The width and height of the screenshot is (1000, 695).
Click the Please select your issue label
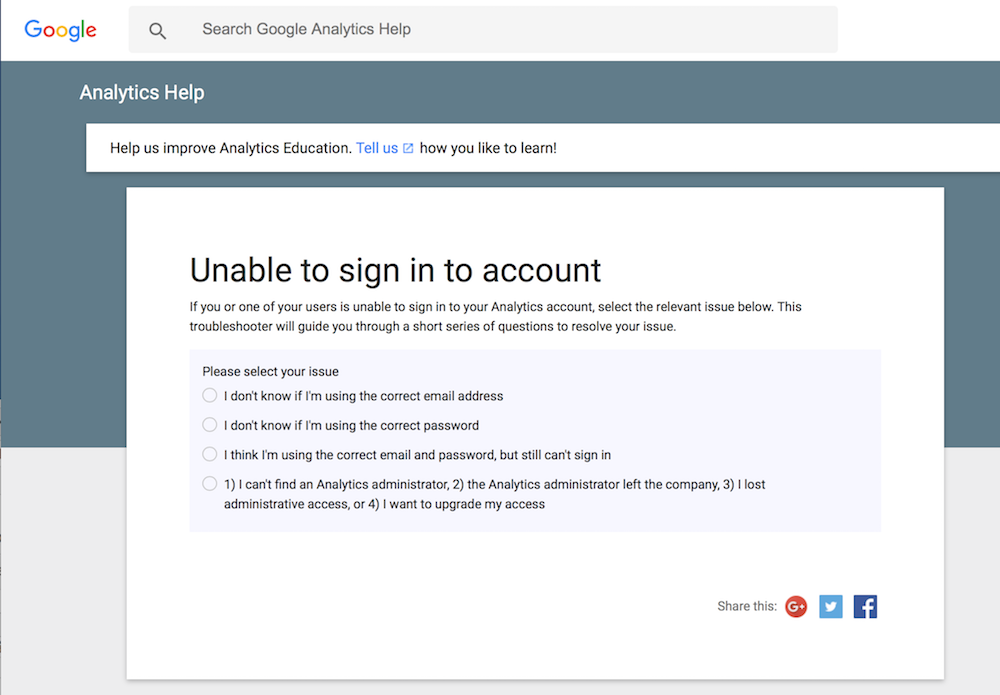coord(270,371)
